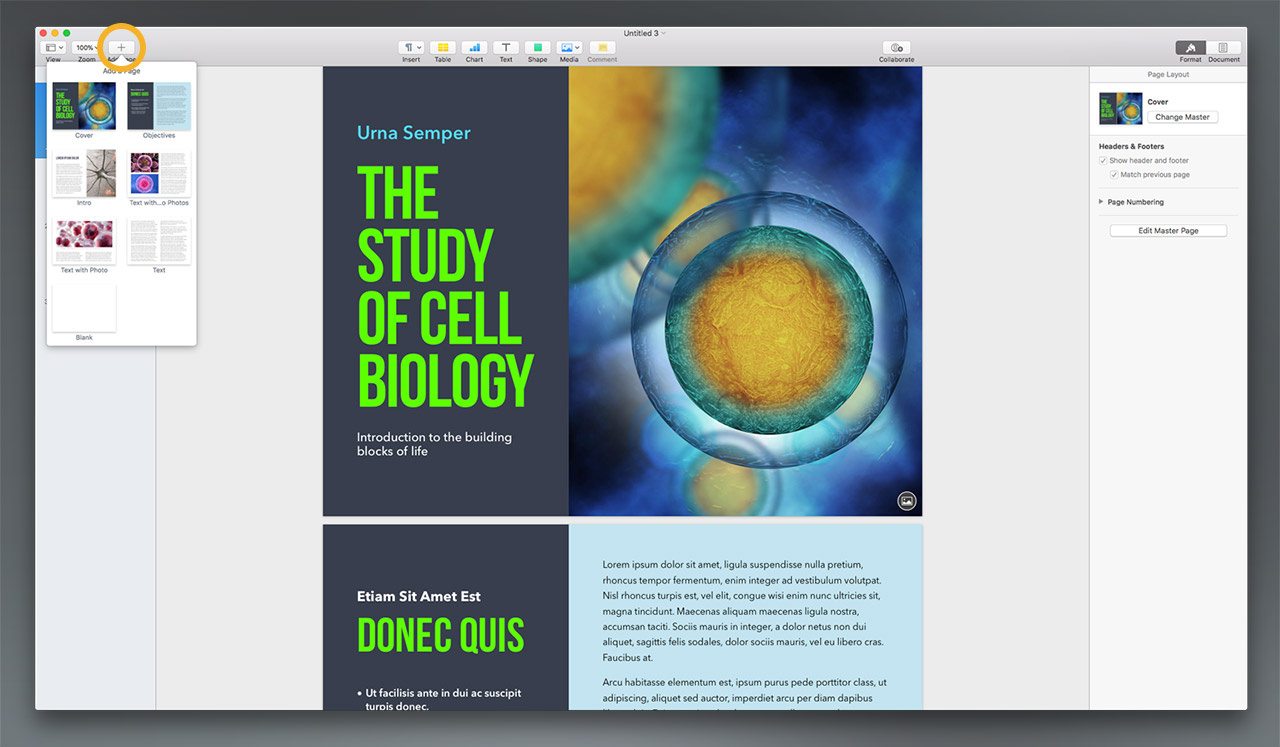Open the View dropdown menu
The height and width of the screenshot is (747, 1280).
(53, 47)
